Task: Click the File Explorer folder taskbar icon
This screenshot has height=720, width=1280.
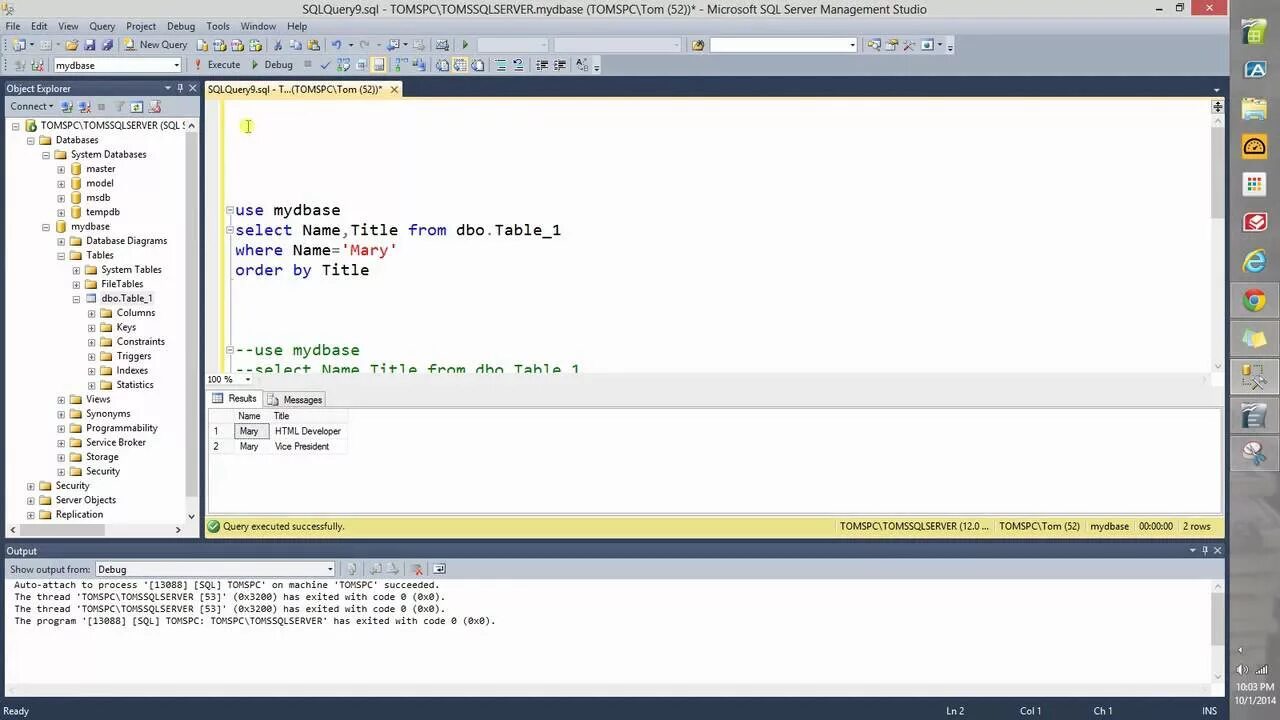Action: (x=1254, y=108)
